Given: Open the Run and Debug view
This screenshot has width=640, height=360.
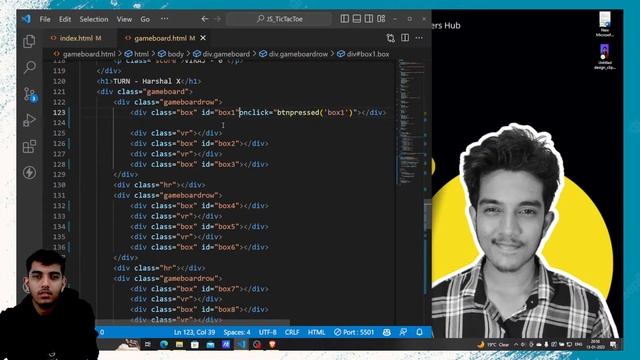Looking at the screenshot, I should 29,120.
